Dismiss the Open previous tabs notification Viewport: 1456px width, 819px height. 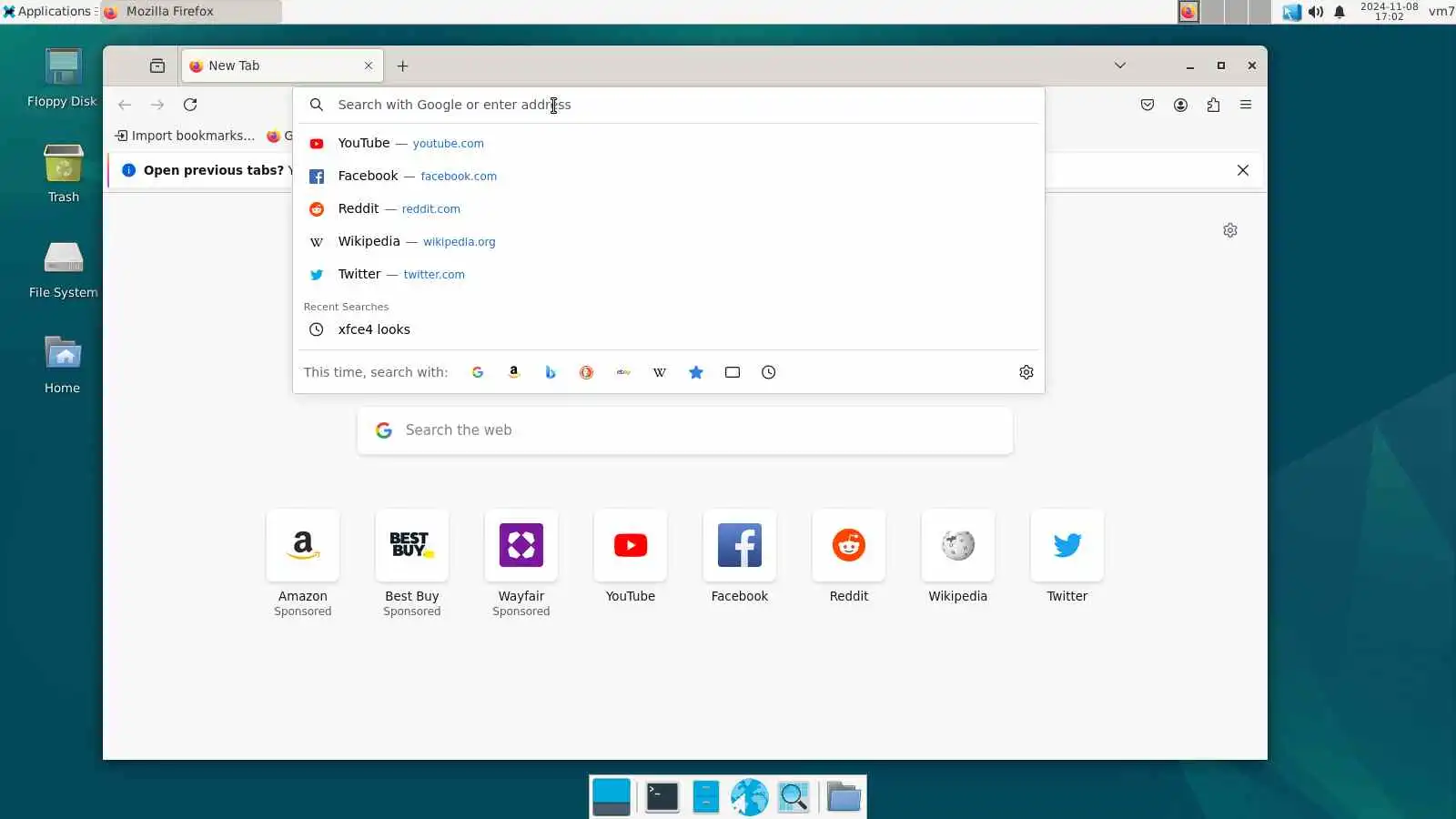coord(1243,170)
